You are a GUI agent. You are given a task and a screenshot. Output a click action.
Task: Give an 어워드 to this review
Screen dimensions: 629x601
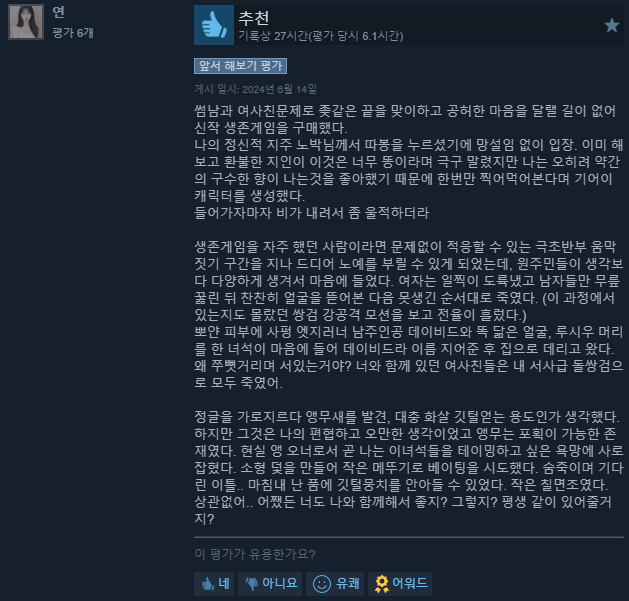pos(400,583)
